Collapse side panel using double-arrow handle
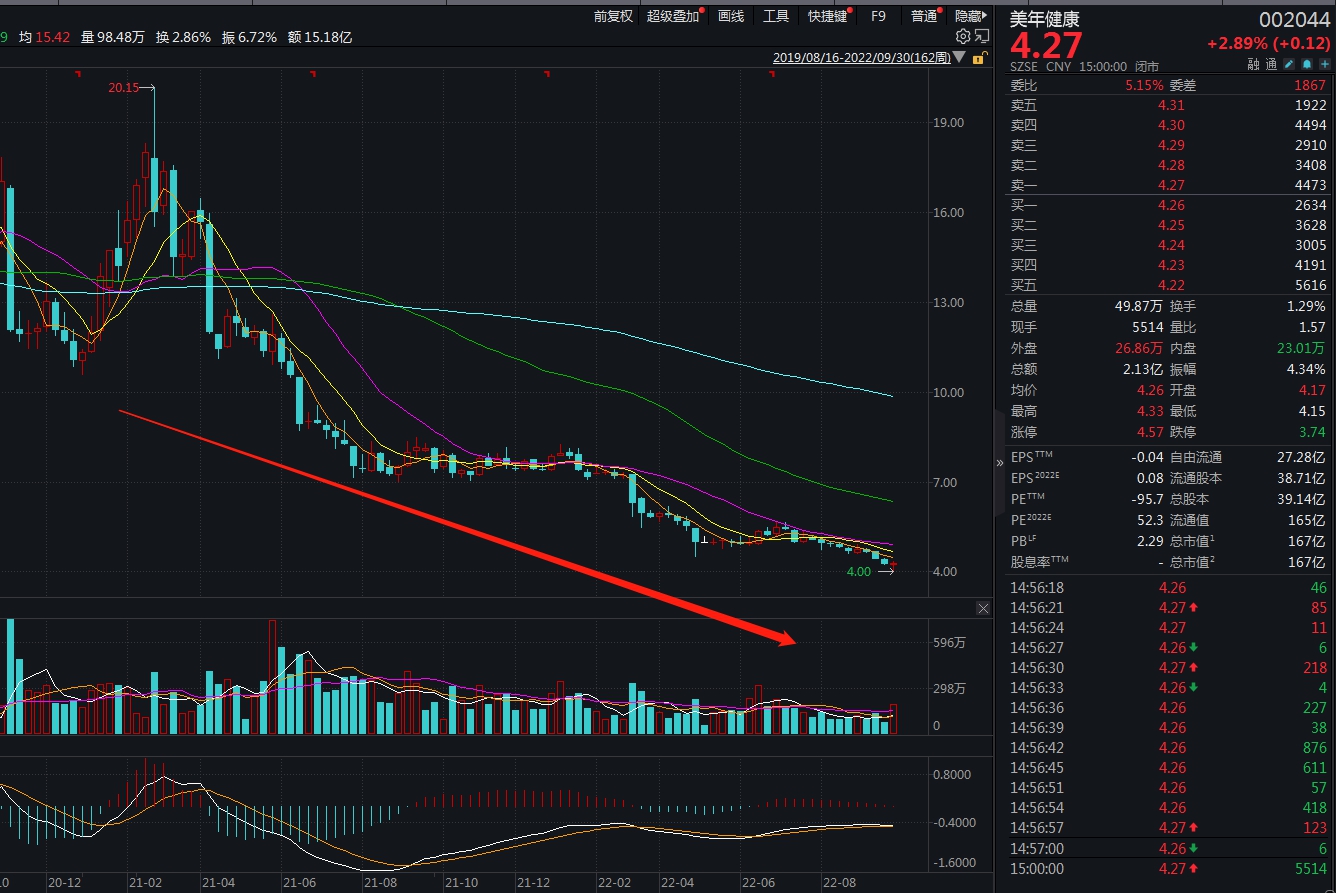Screen dimensions: 1336x893 point(1000,463)
